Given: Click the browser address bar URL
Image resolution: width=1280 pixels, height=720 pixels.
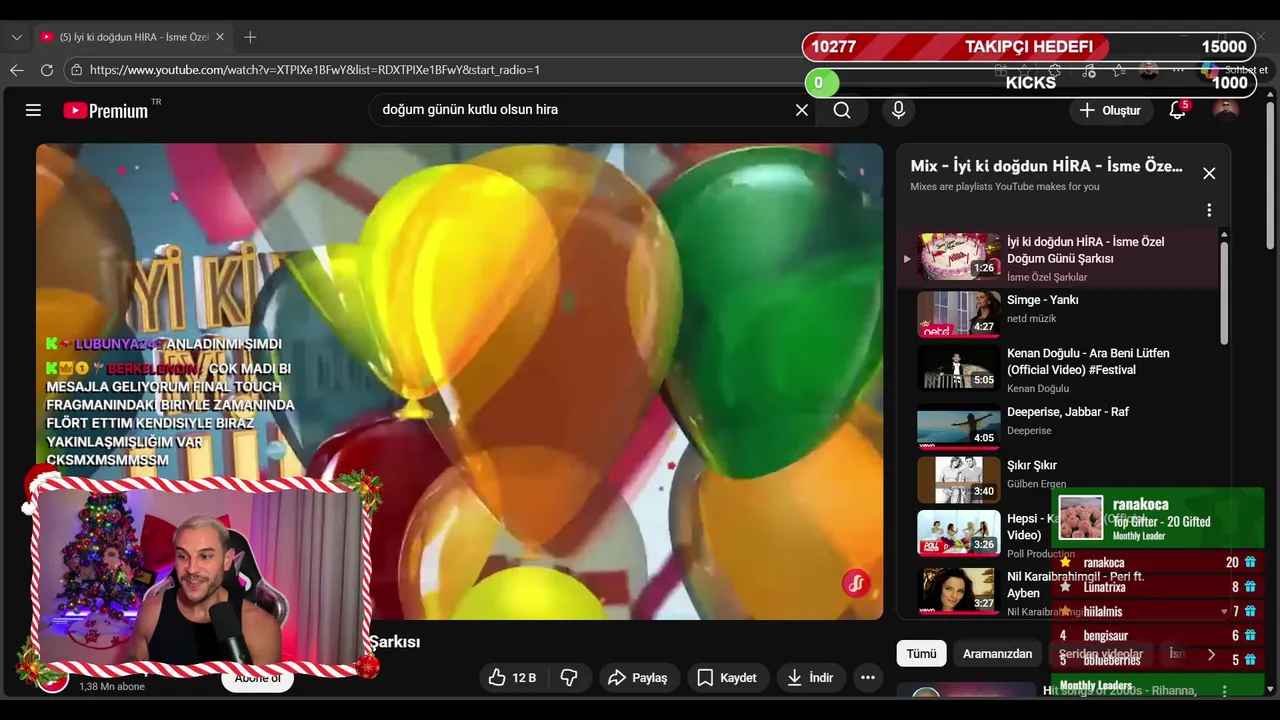Looking at the screenshot, I should [315, 70].
